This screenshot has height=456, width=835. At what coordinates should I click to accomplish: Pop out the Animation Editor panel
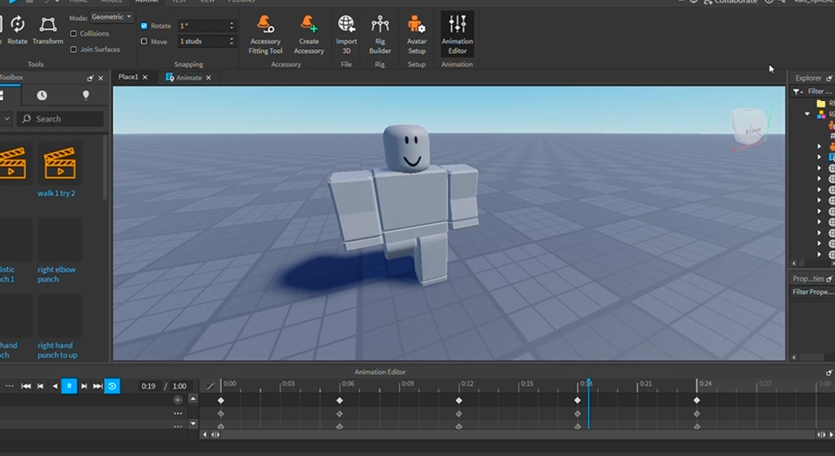pos(829,372)
